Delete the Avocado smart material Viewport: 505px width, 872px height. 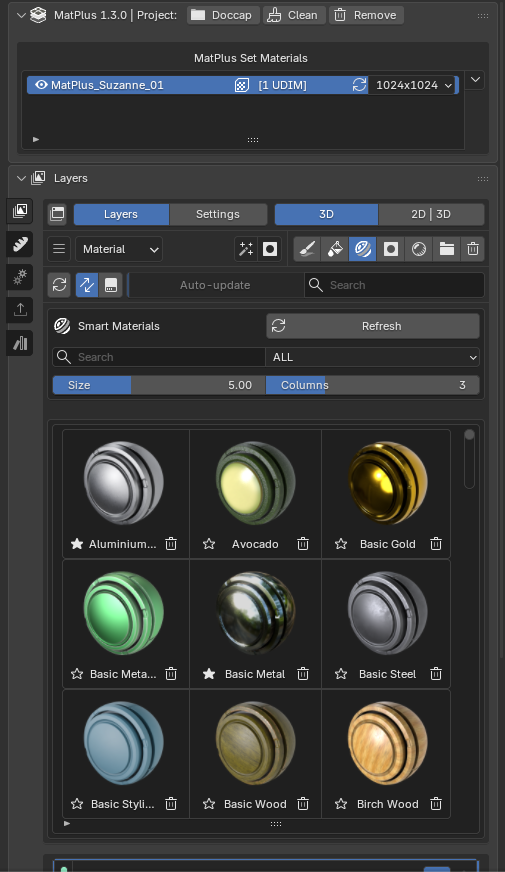coord(303,544)
